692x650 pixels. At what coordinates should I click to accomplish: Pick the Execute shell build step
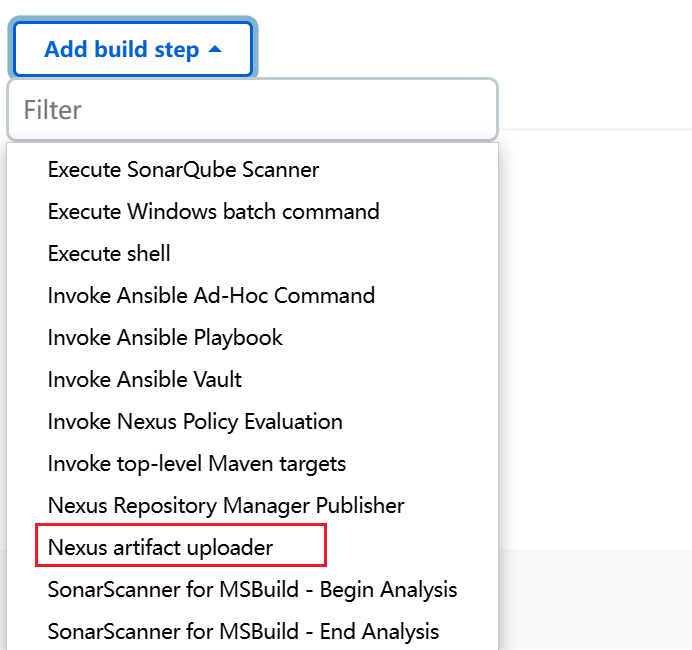click(109, 253)
